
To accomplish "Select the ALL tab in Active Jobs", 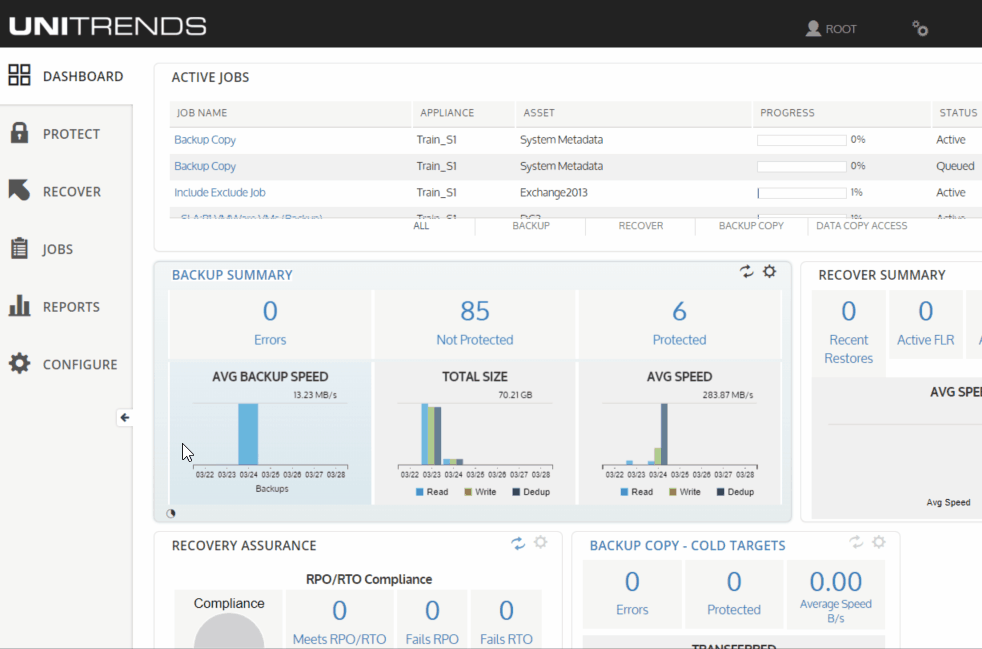I will click(421, 226).
